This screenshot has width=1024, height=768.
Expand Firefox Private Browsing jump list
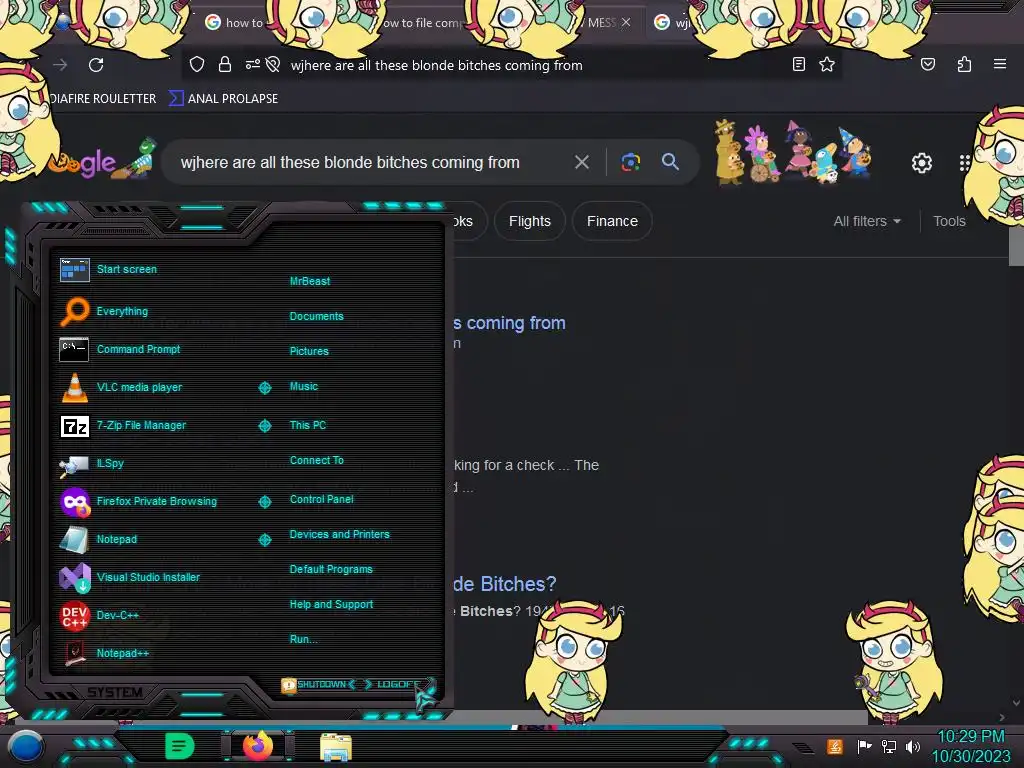[x=264, y=502]
